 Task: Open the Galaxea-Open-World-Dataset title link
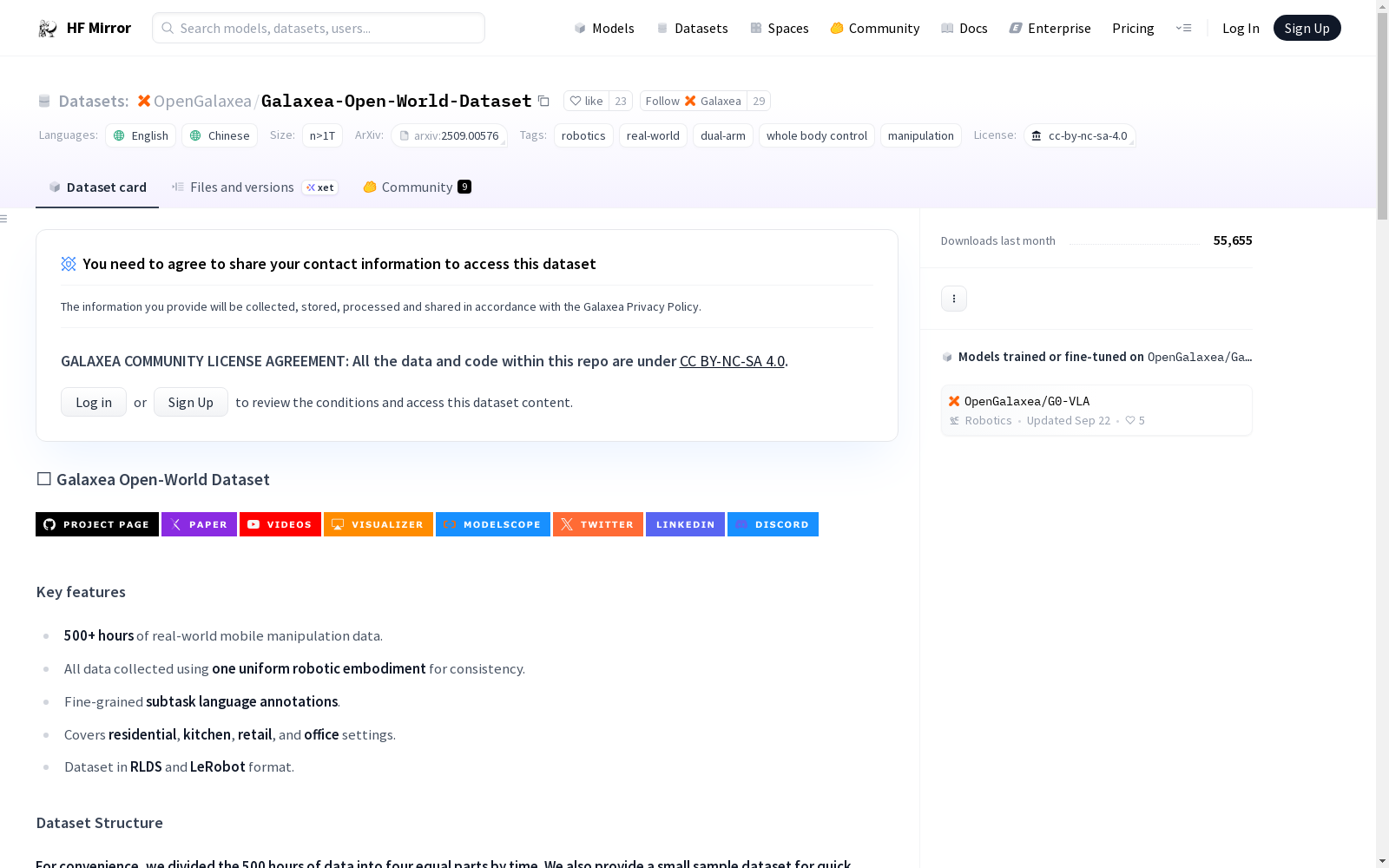coord(396,101)
